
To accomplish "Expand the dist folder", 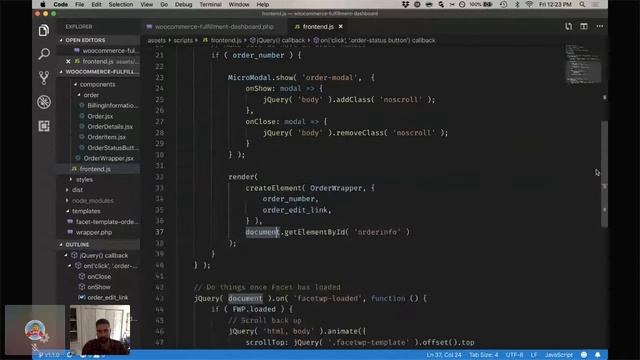I will click(78, 190).
